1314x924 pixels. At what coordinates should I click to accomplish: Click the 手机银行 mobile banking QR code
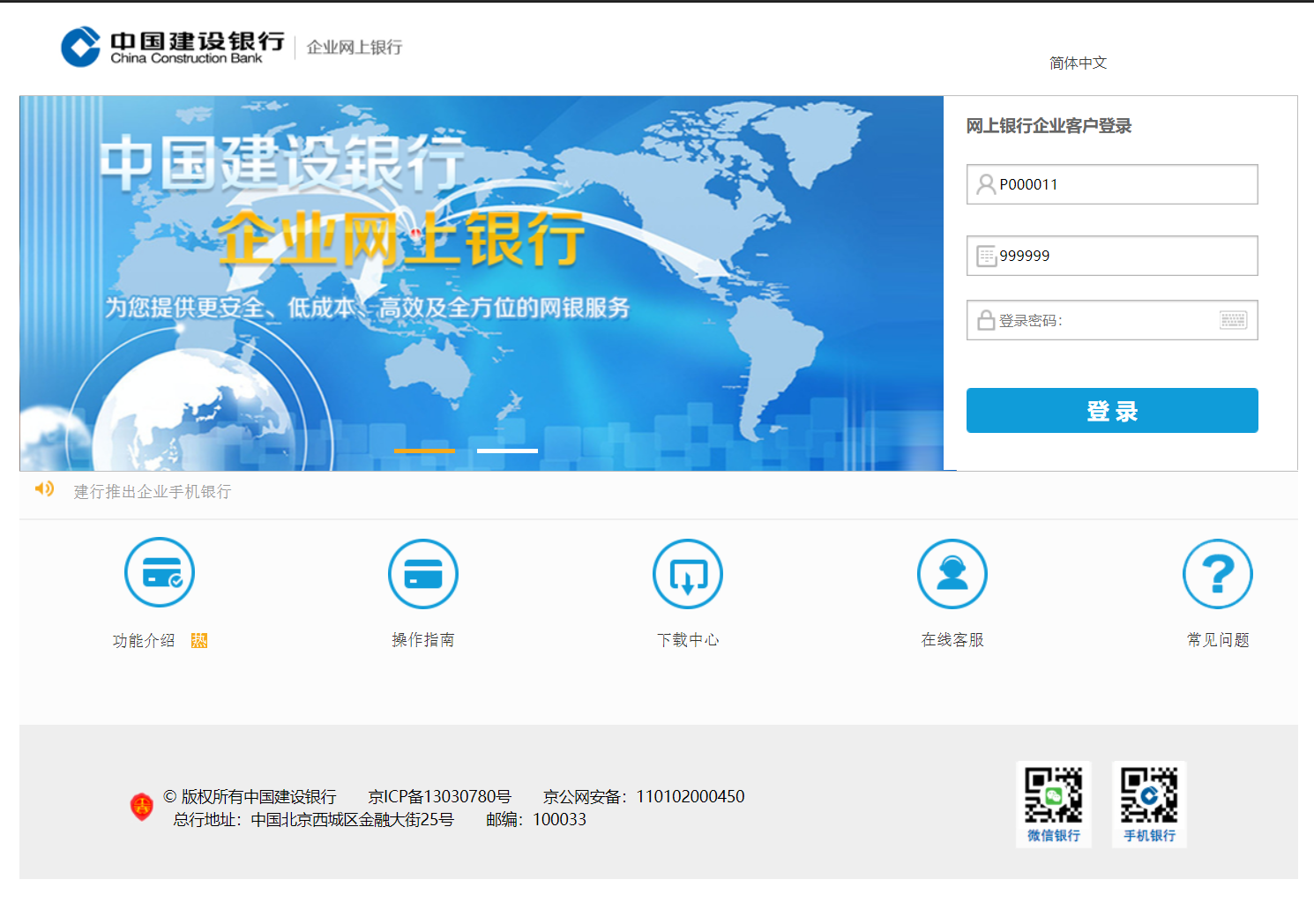tap(1149, 804)
